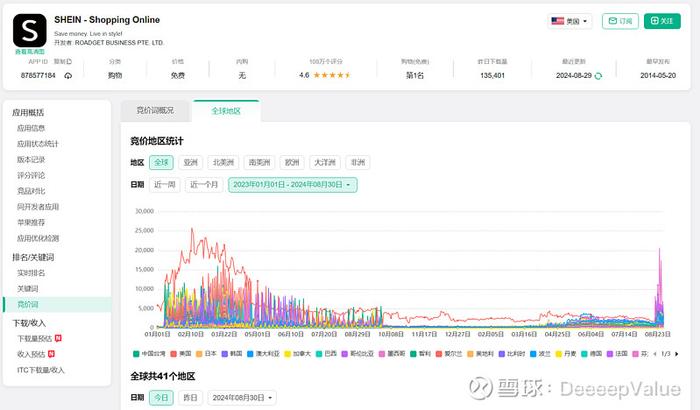Open 竞价词 in the sidebar

point(57,305)
